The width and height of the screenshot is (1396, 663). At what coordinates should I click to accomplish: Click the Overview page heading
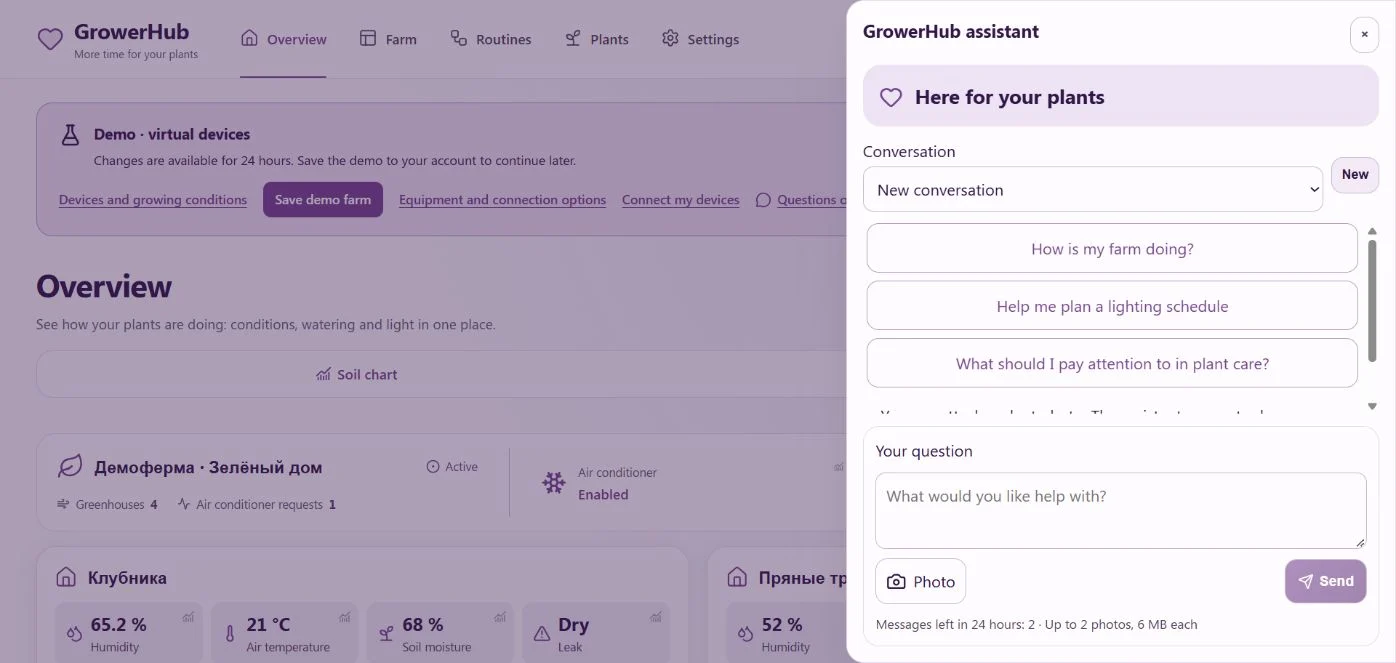tap(104, 287)
